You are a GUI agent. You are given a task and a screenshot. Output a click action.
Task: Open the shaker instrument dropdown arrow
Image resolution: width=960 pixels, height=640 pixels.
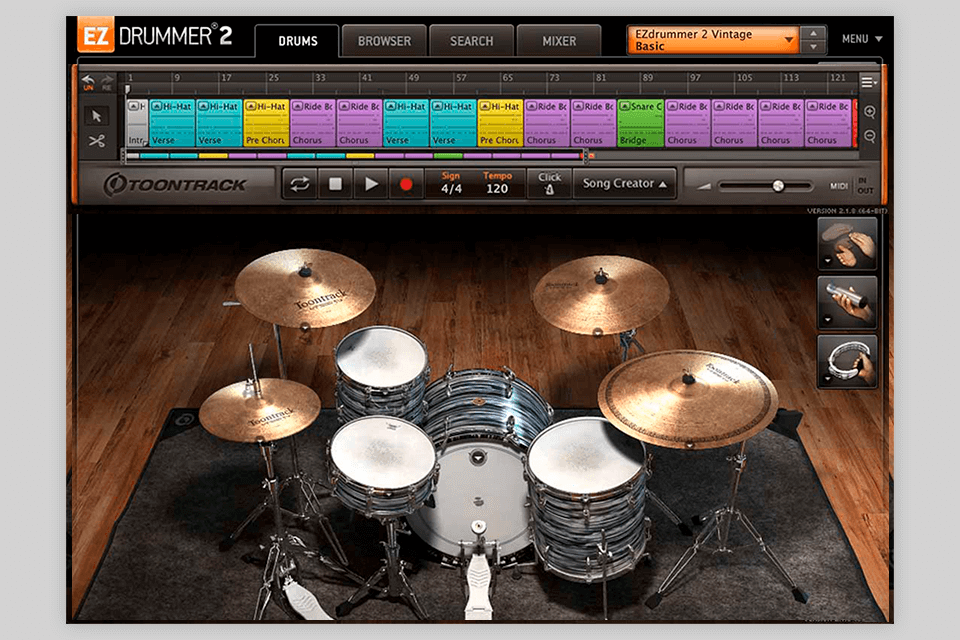[x=828, y=320]
